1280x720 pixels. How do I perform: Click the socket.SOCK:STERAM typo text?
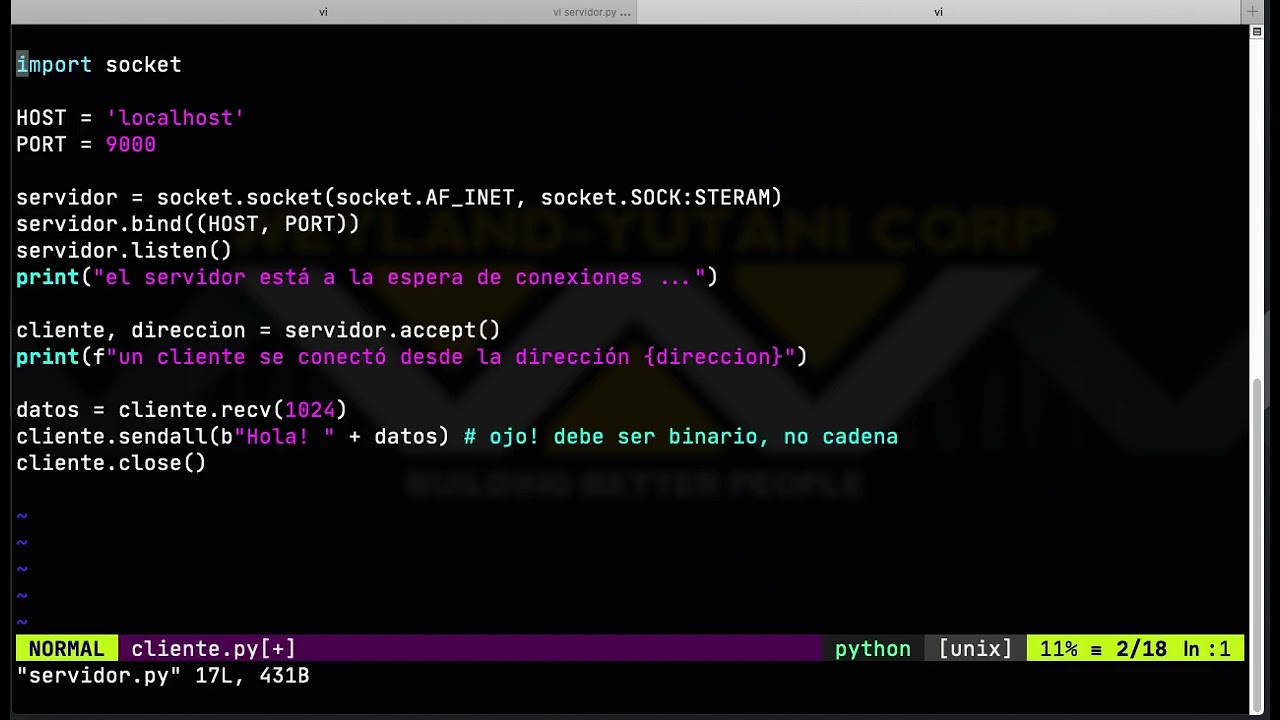[656, 198]
